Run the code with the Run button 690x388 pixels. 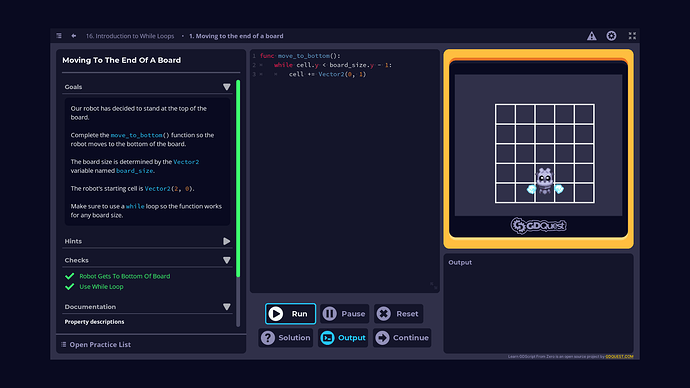pos(290,314)
